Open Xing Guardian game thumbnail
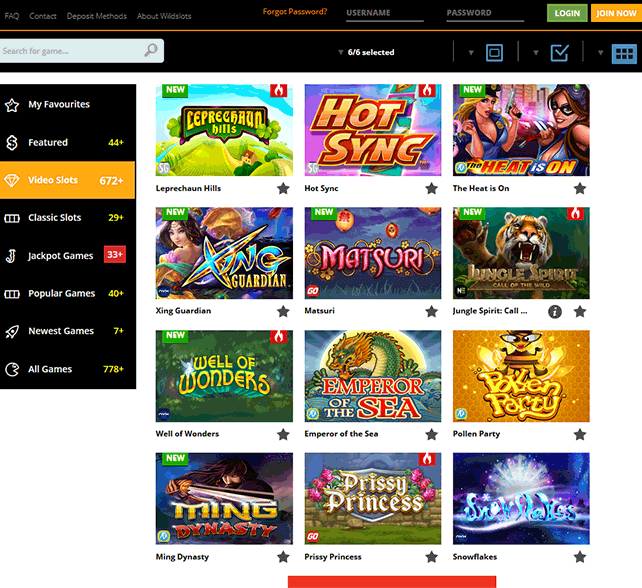The height and width of the screenshot is (588, 642). click(x=224, y=253)
